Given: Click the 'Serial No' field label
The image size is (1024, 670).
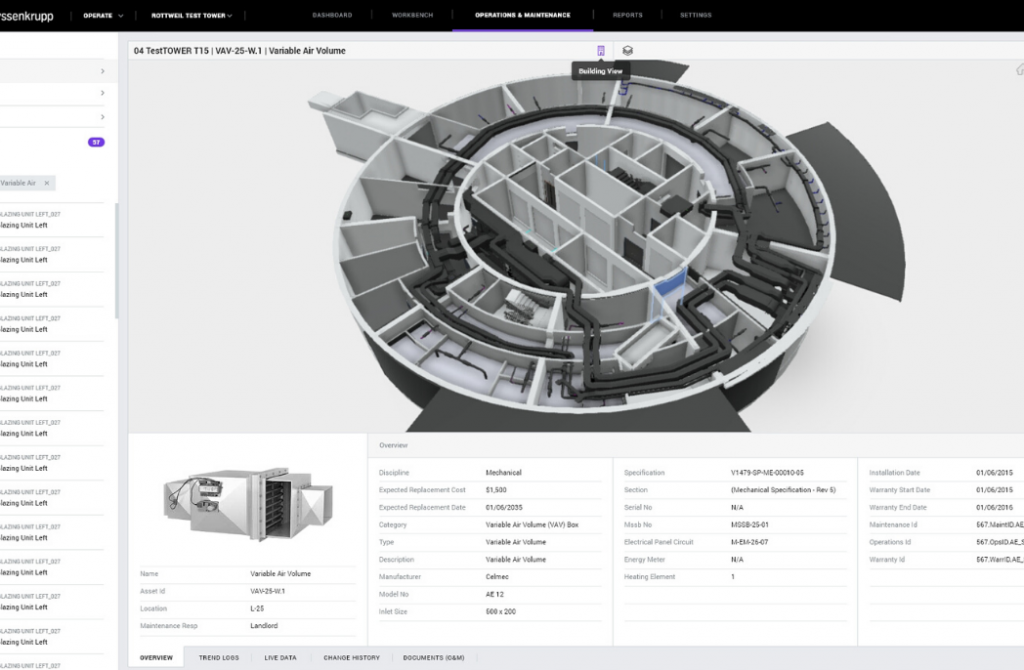Looking at the screenshot, I should tap(638, 507).
